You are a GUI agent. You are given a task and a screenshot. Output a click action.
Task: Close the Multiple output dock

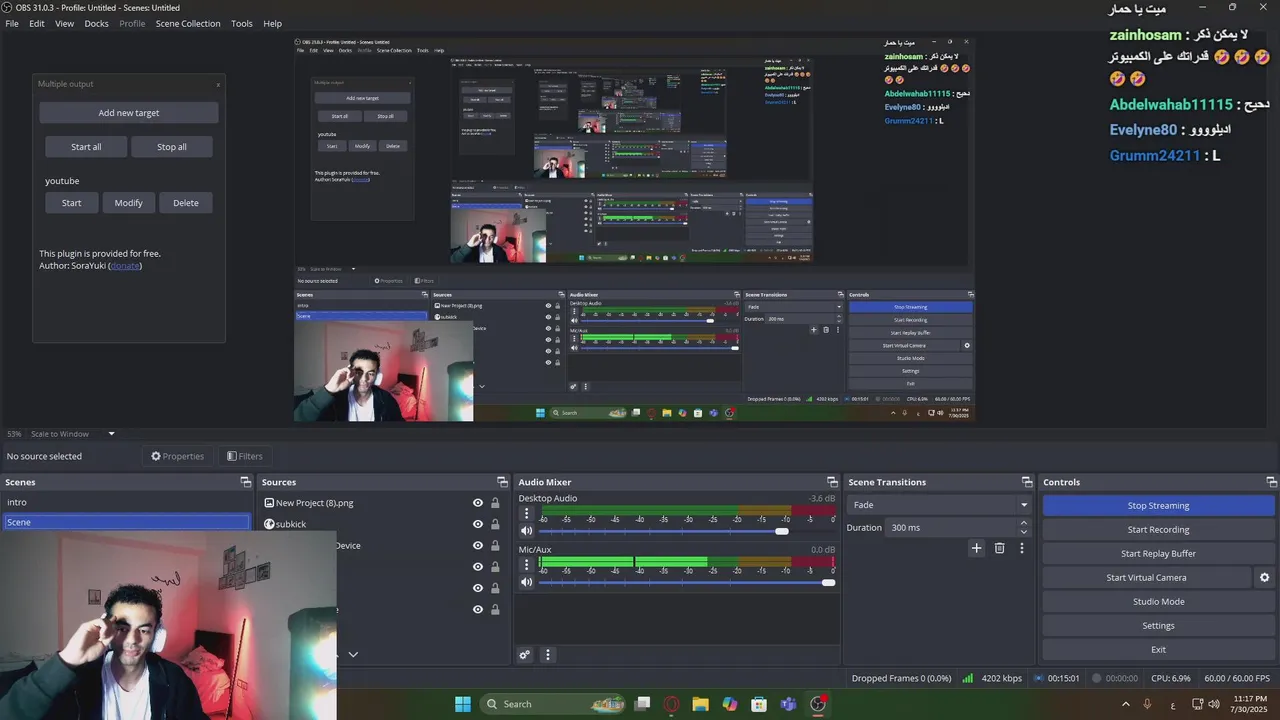218,84
